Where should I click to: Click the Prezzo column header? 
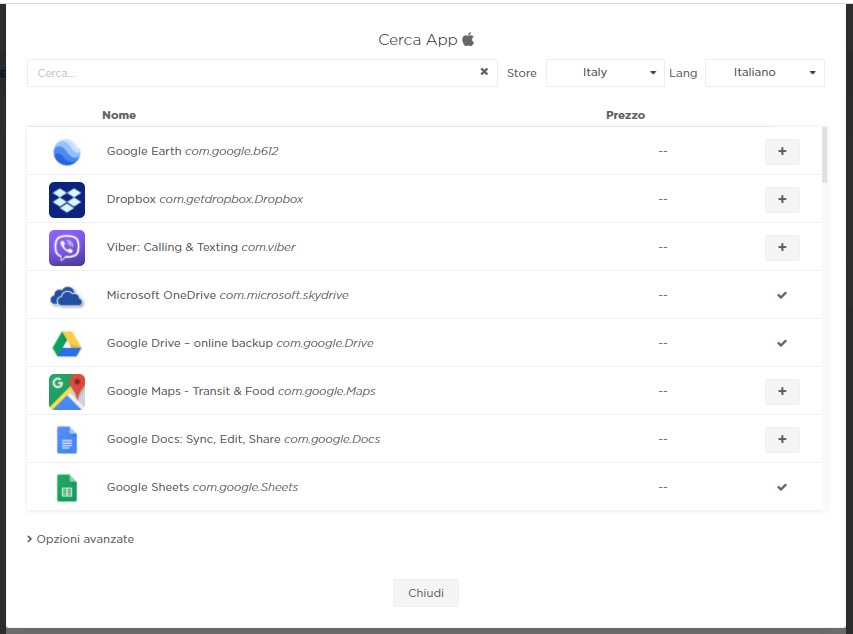626,115
